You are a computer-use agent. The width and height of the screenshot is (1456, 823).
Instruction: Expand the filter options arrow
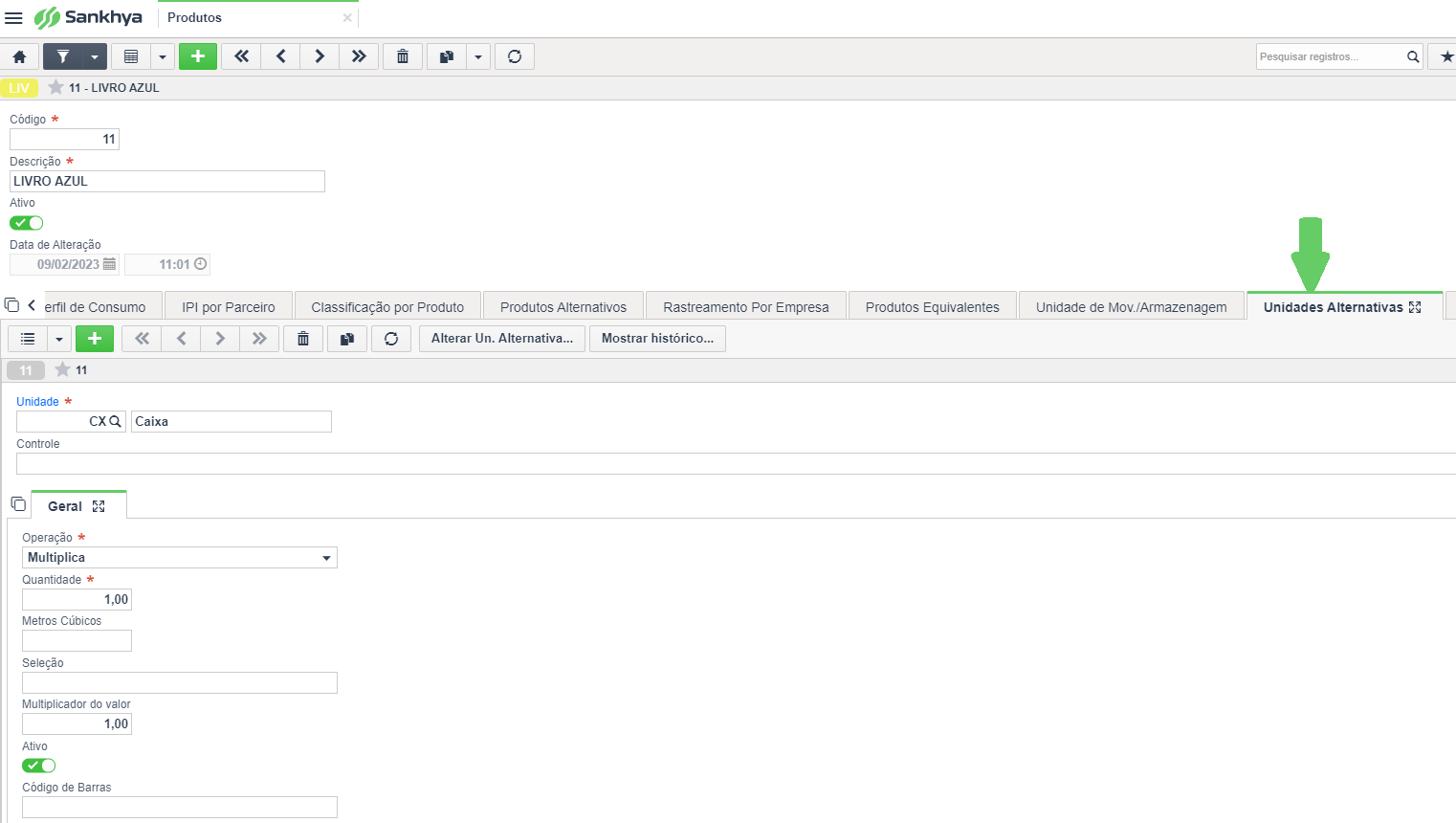pos(95,56)
